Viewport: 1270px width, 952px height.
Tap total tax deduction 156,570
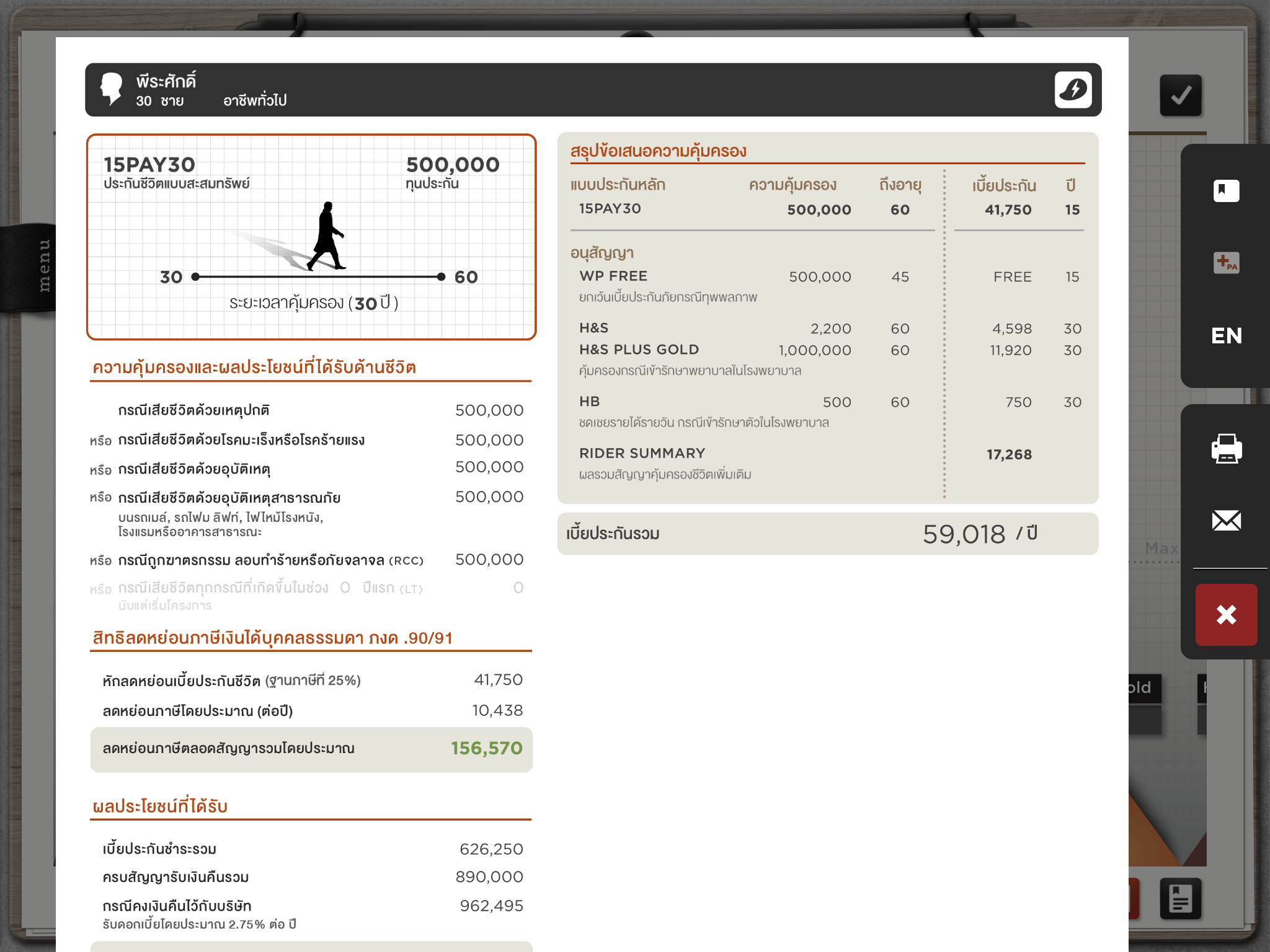[x=487, y=748]
